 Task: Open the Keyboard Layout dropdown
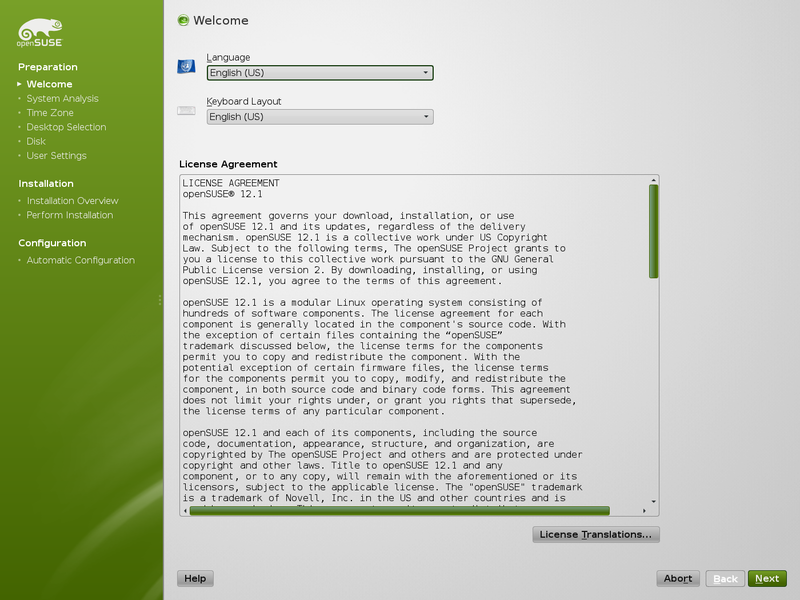[320, 117]
